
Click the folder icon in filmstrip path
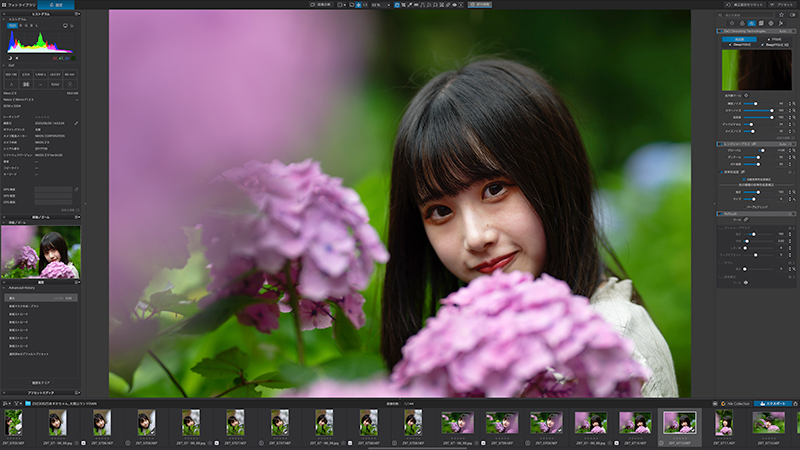pos(28,404)
